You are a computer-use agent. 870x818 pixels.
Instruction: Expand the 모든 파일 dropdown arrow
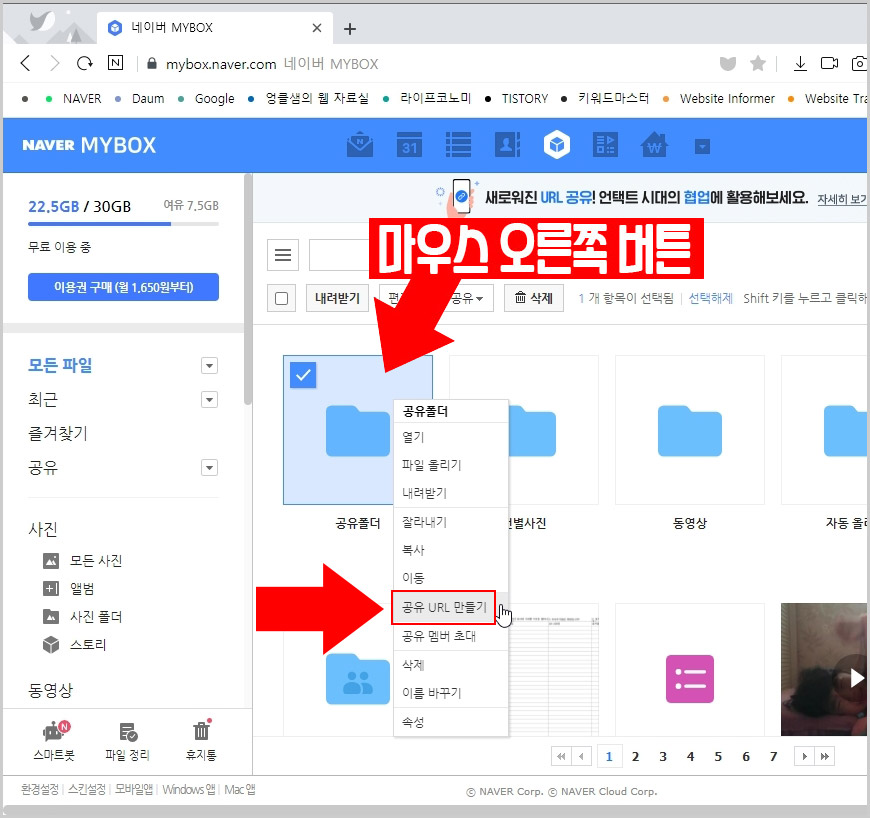click(x=209, y=365)
